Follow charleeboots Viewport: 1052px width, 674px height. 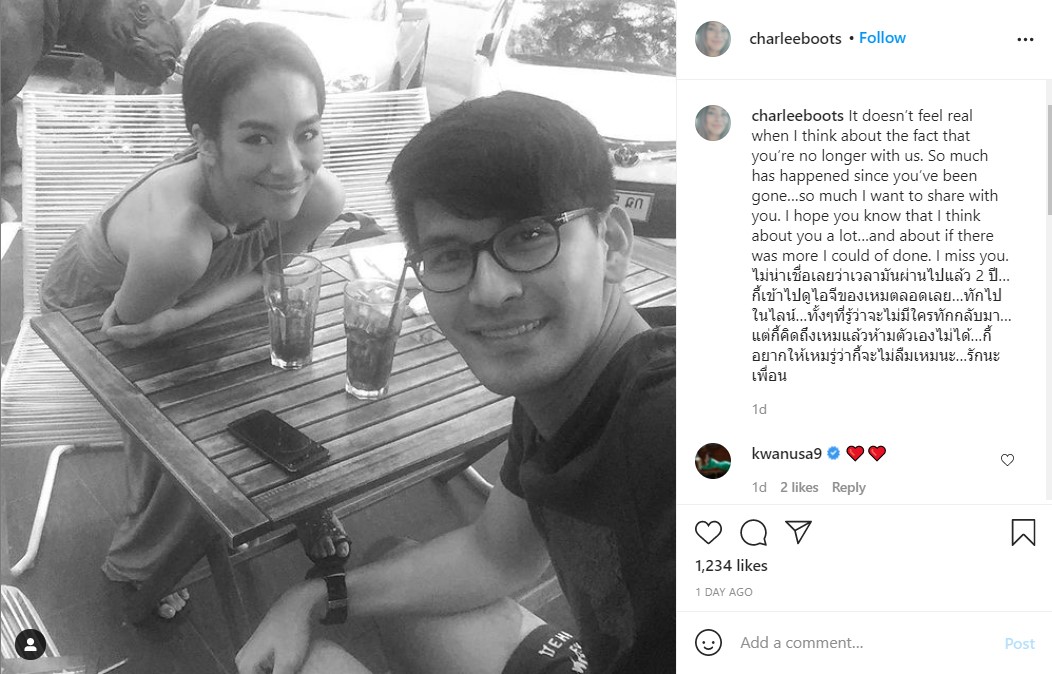pos(882,38)
